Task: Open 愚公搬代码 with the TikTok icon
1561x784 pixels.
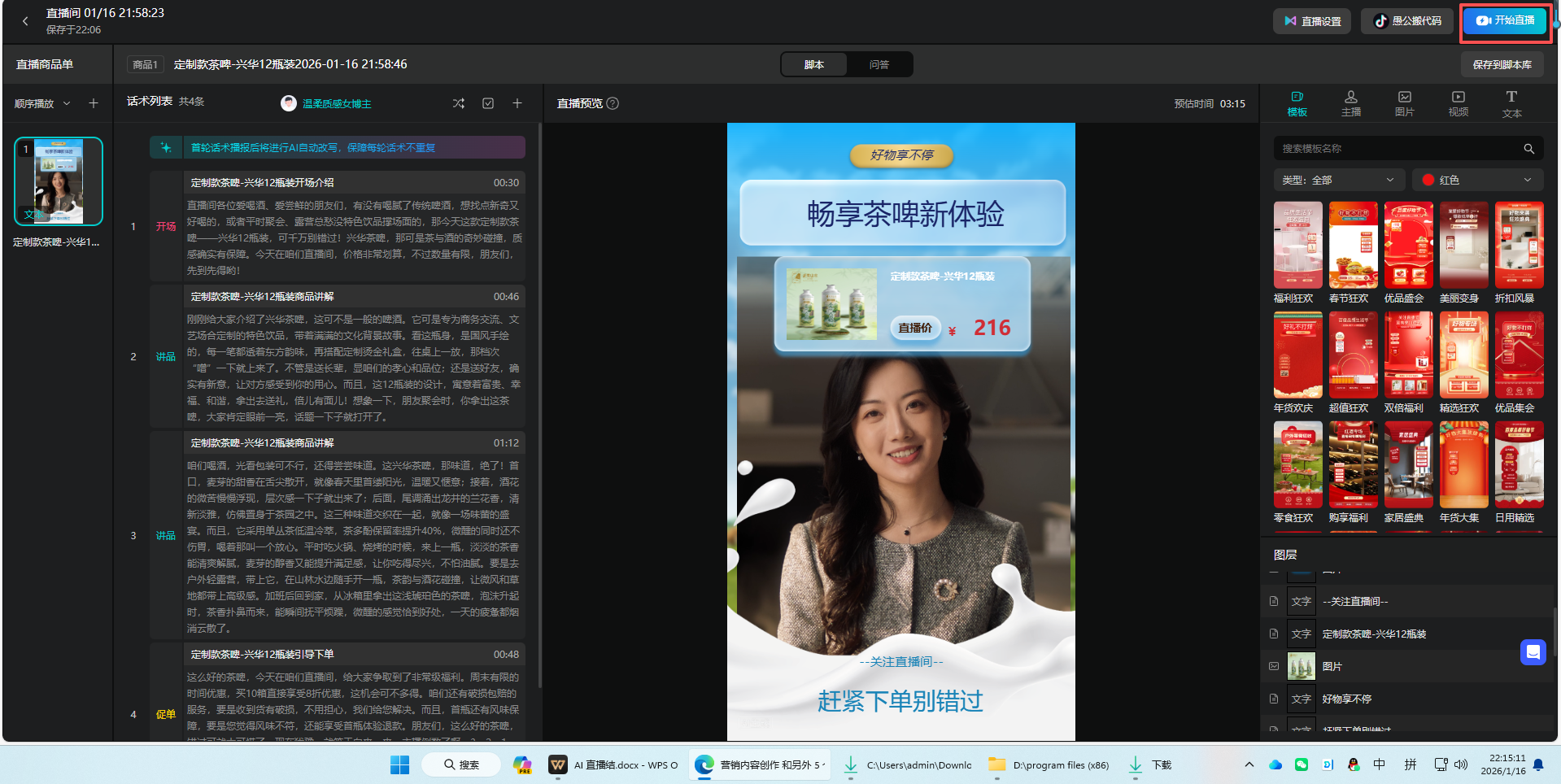Action: [x=1406, y=21]
